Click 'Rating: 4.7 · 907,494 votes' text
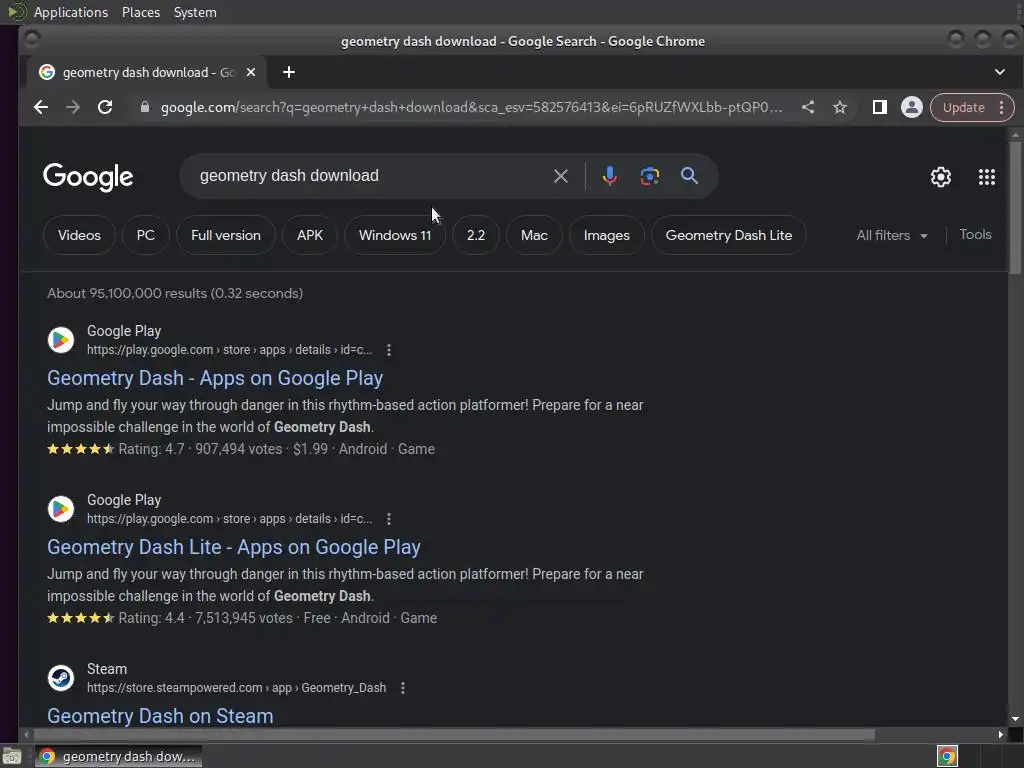Viewport: 1024px width, 768px height. coord(200,449)
